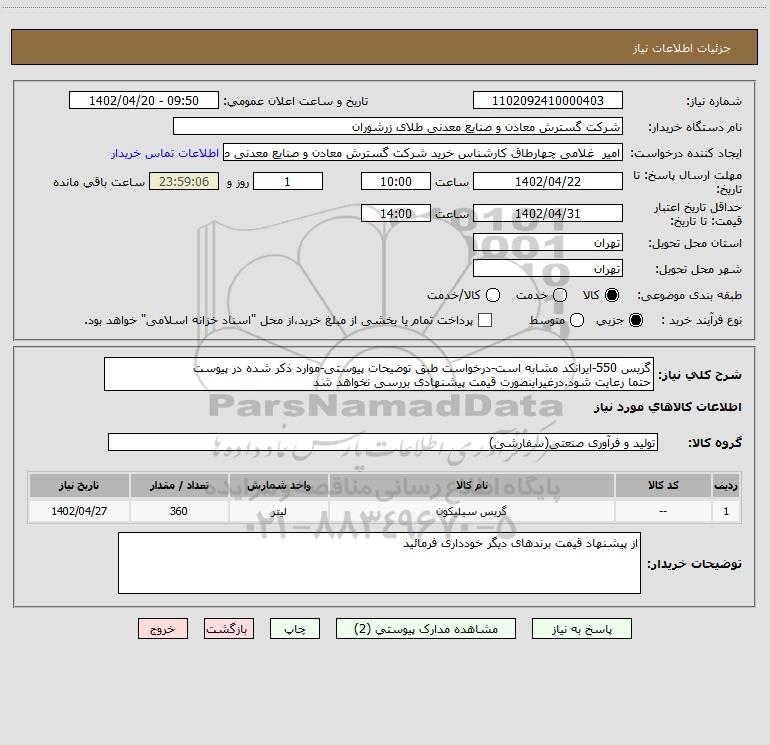Click the خروج exit button

(x=163, y=629)
